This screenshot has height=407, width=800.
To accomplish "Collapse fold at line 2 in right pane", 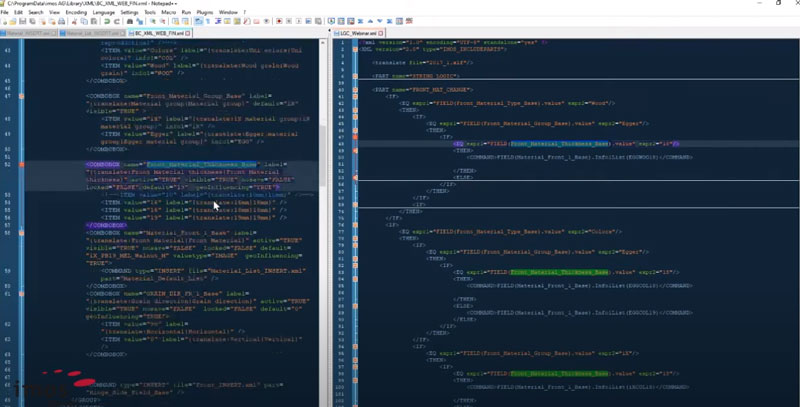I will (355, 49).
